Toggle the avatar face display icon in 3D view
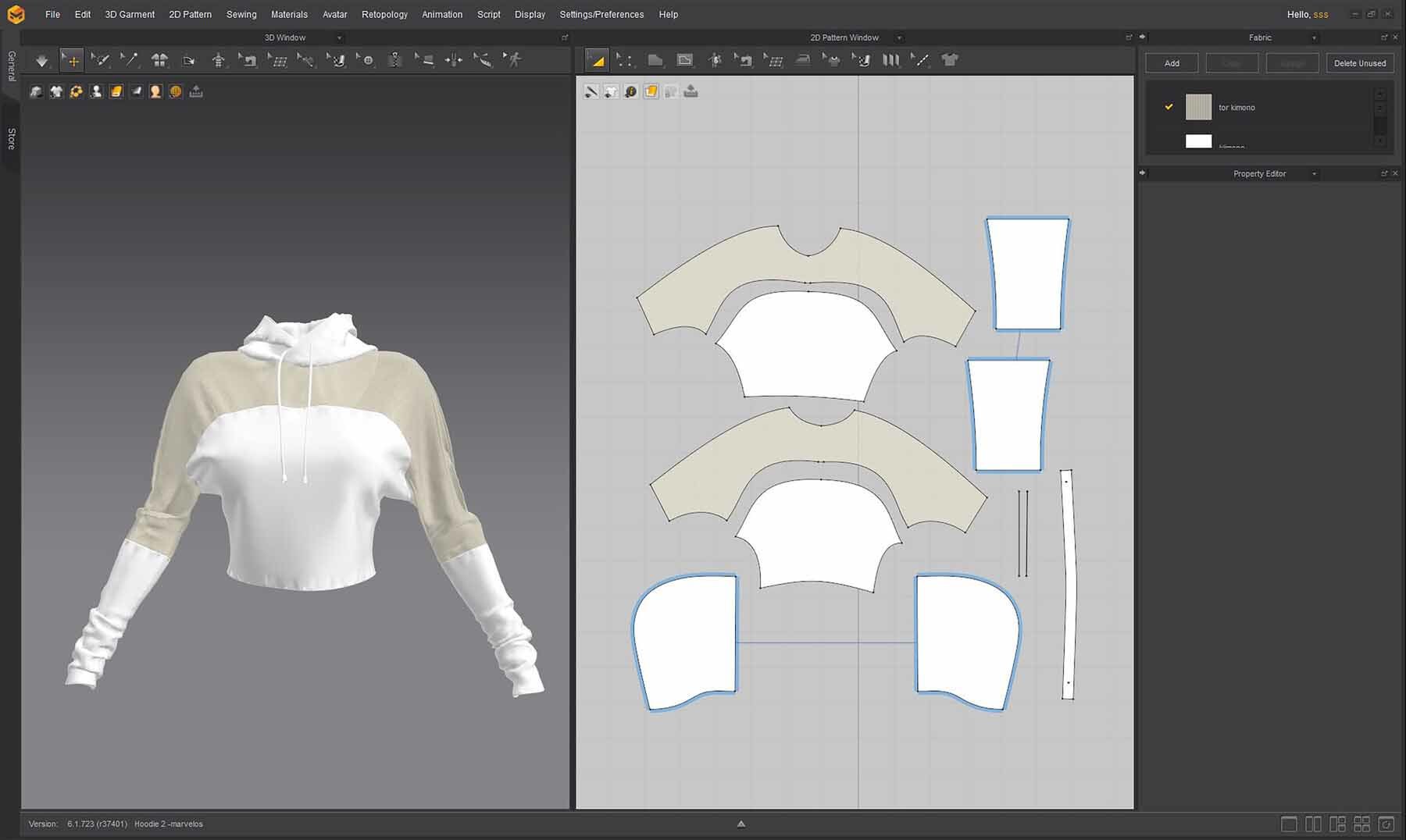The height and width of the screenshot is (840, 1406). pos(155,92)
